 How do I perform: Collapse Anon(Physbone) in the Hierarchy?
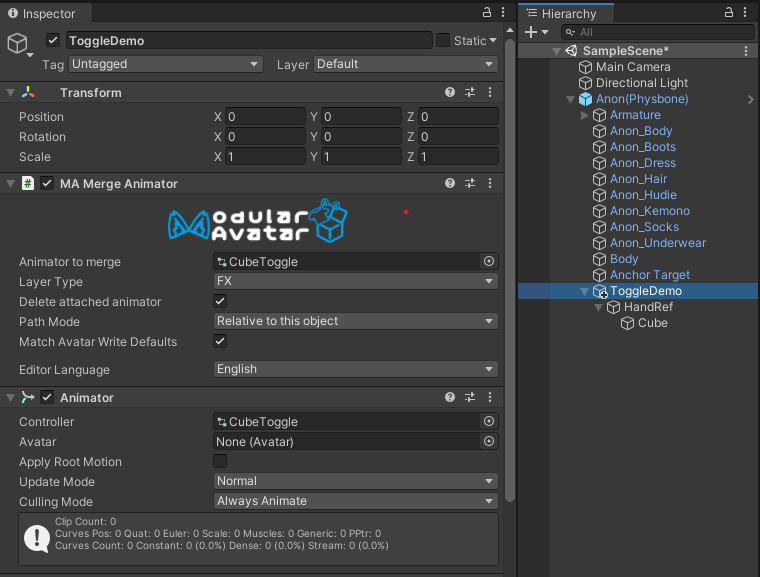570,99
